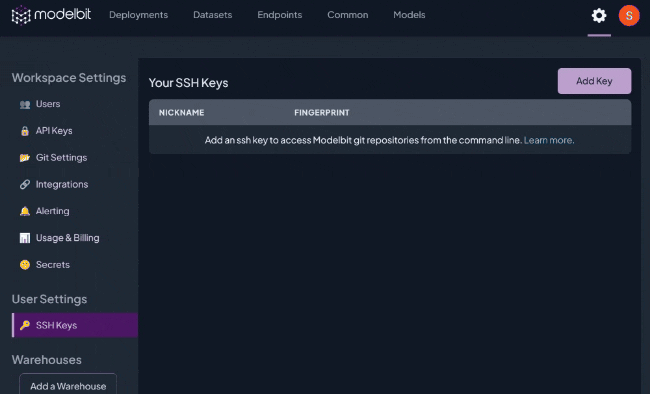Click the SSH Keys key icon
This screenshot has height=394, width=650.
[x=25, y=325]
